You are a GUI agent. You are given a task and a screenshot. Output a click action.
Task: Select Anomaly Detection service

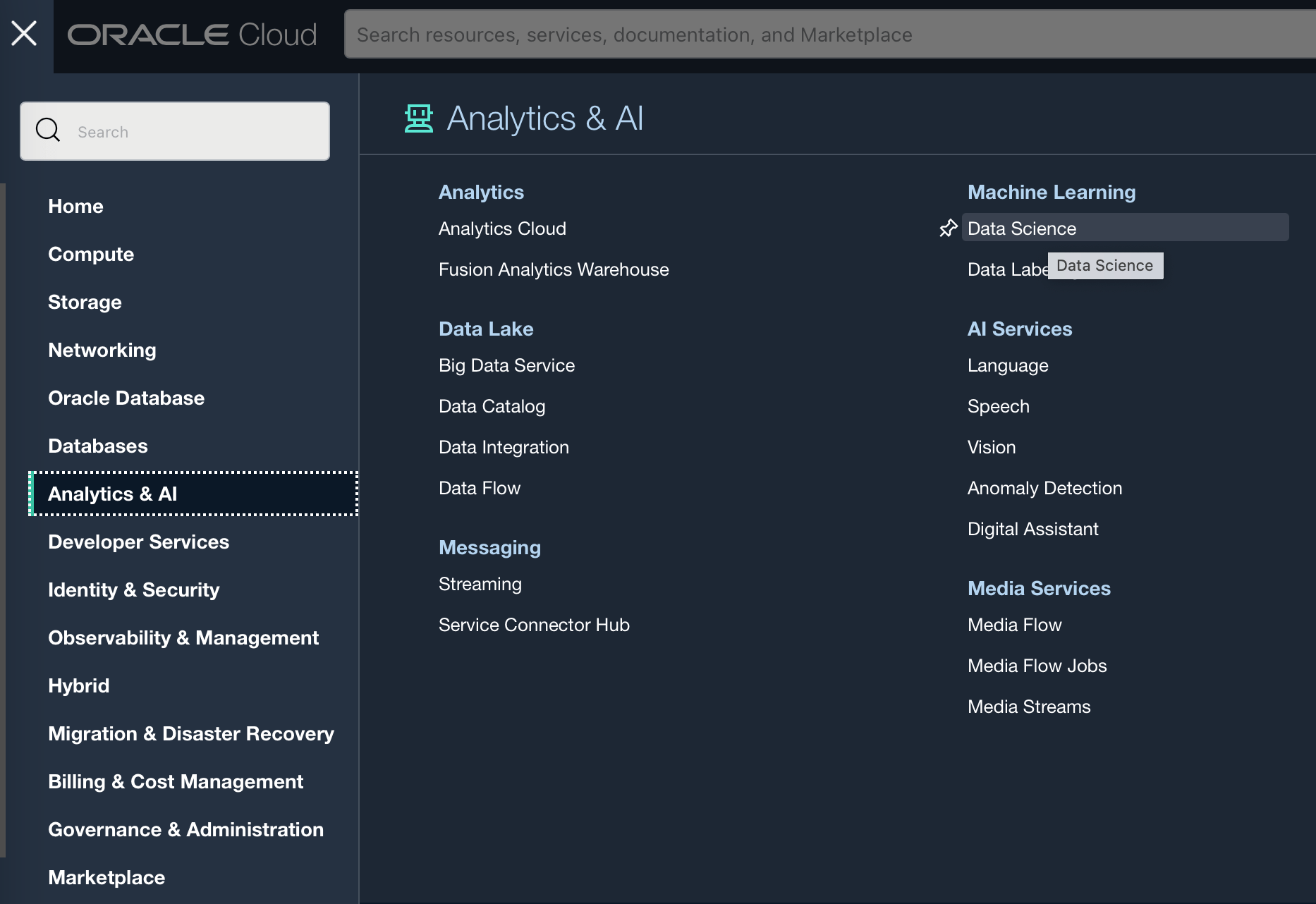pyautogui.click(x=1044, y=487)
